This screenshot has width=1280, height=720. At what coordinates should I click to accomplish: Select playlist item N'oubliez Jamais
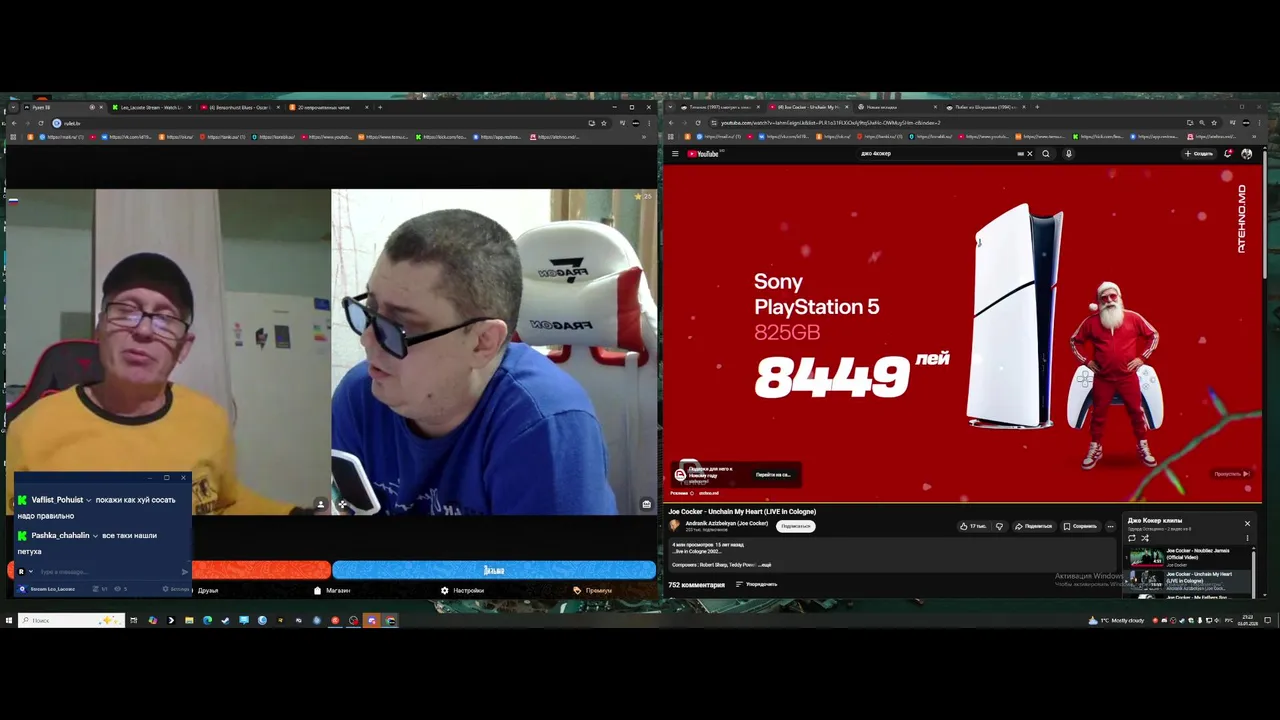coord(1187,557)
